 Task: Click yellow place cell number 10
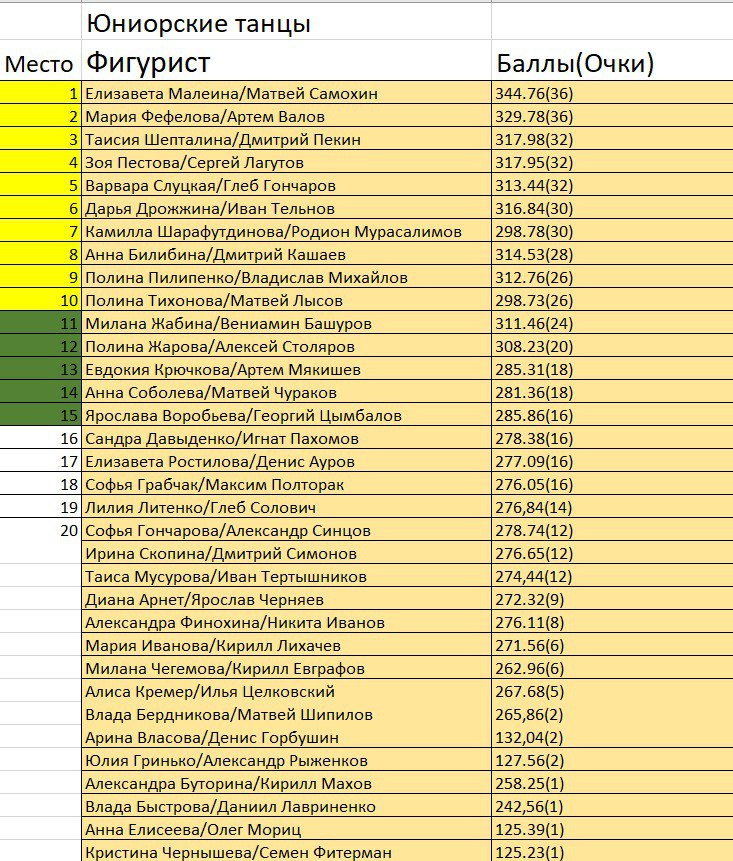click(x=41, y=300)
